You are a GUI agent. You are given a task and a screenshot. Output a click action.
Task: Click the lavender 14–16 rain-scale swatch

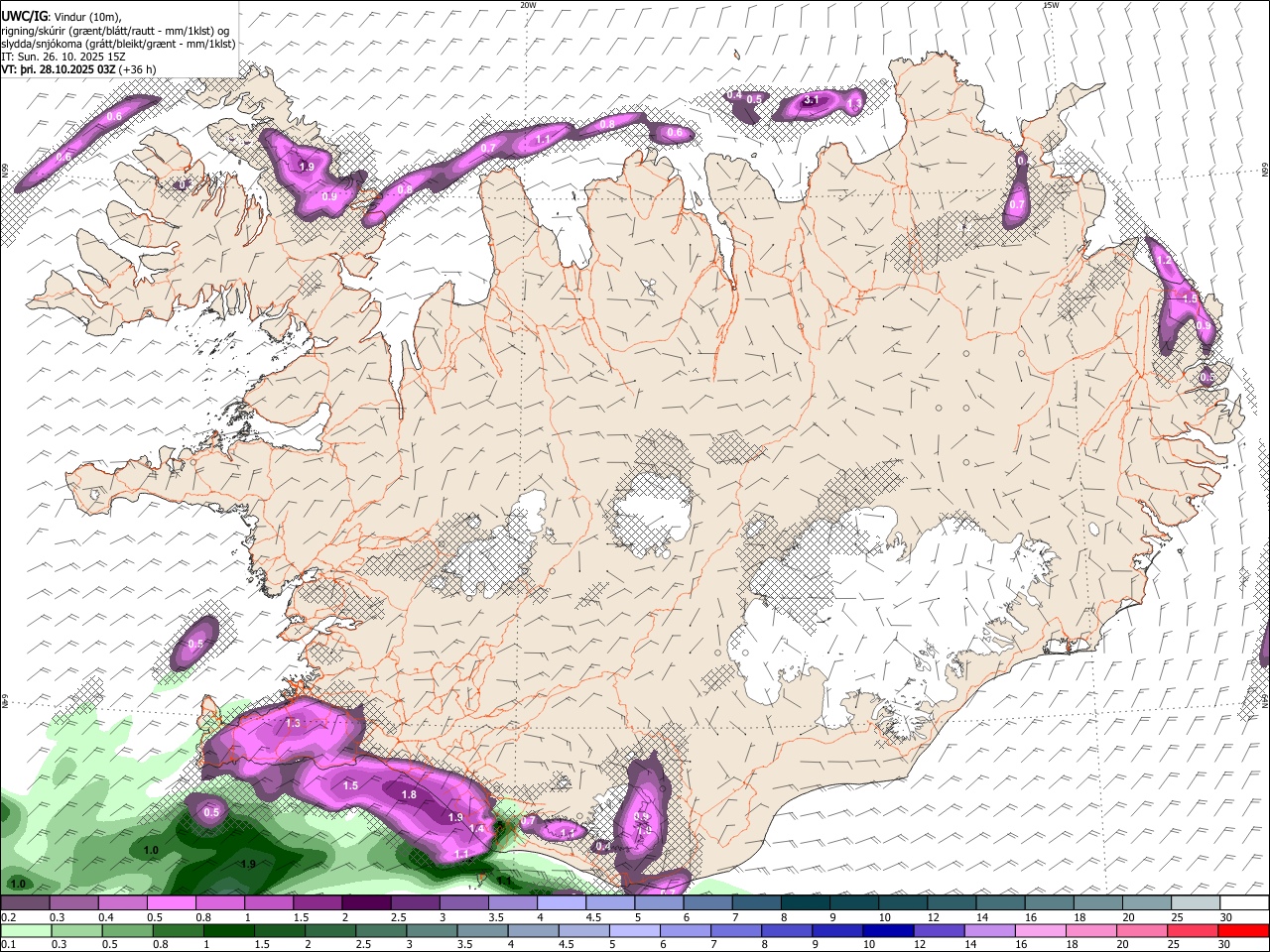pos(988,931)
